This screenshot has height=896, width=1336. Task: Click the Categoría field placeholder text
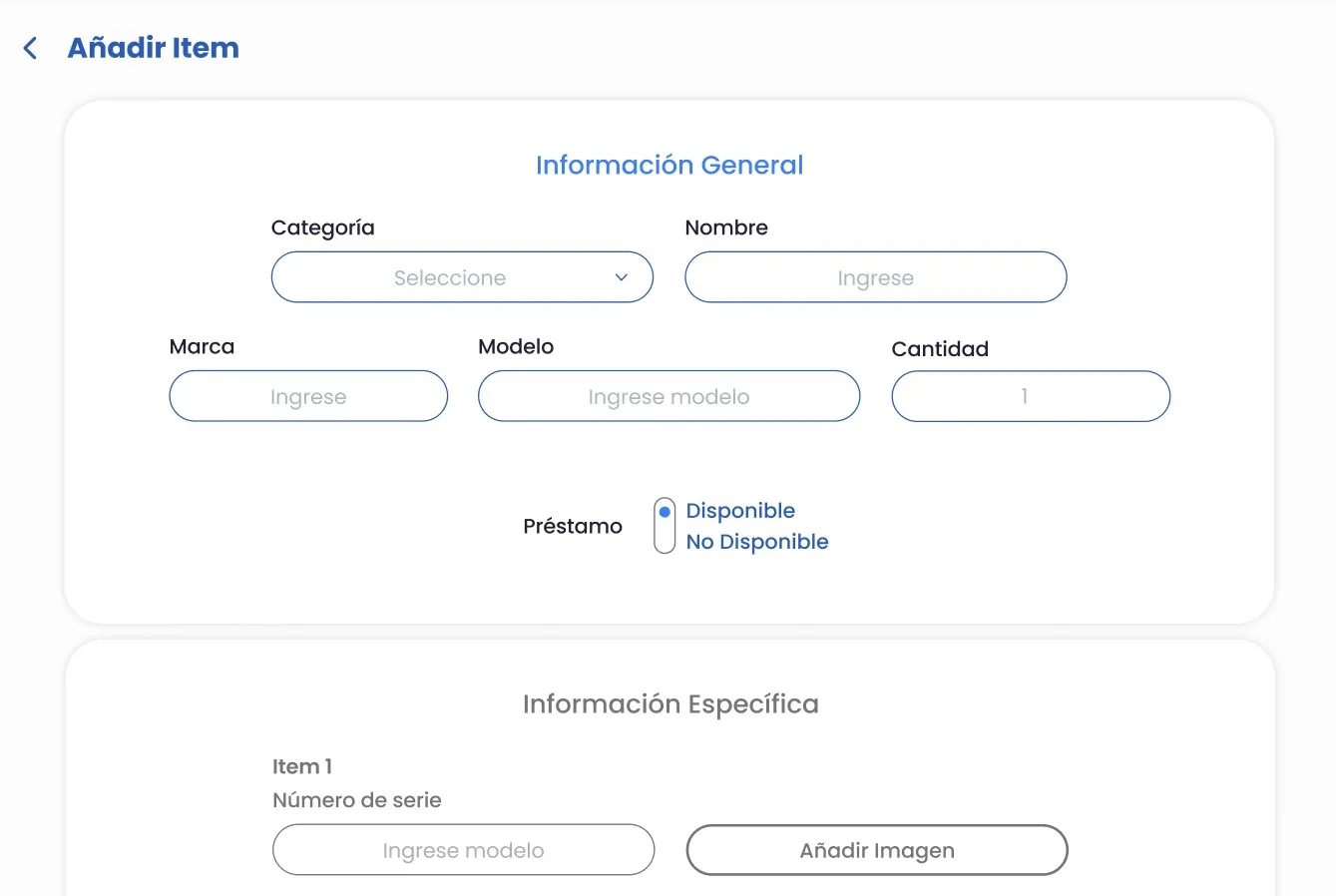click(x=453, y=277)
